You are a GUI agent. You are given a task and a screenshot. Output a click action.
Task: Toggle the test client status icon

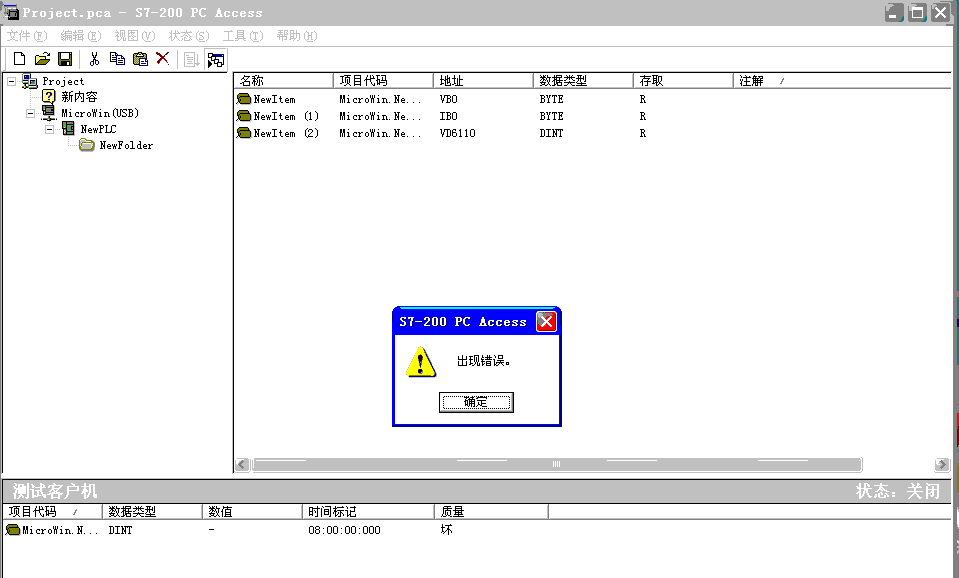pyautogui.click(x=215, y=59)
